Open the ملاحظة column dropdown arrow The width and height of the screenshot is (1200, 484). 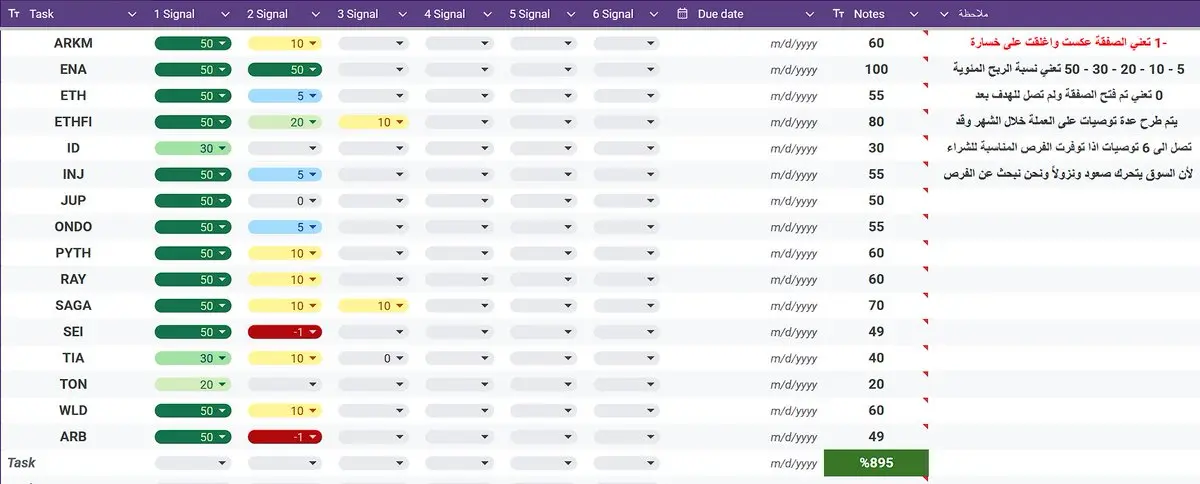(946, 14)
